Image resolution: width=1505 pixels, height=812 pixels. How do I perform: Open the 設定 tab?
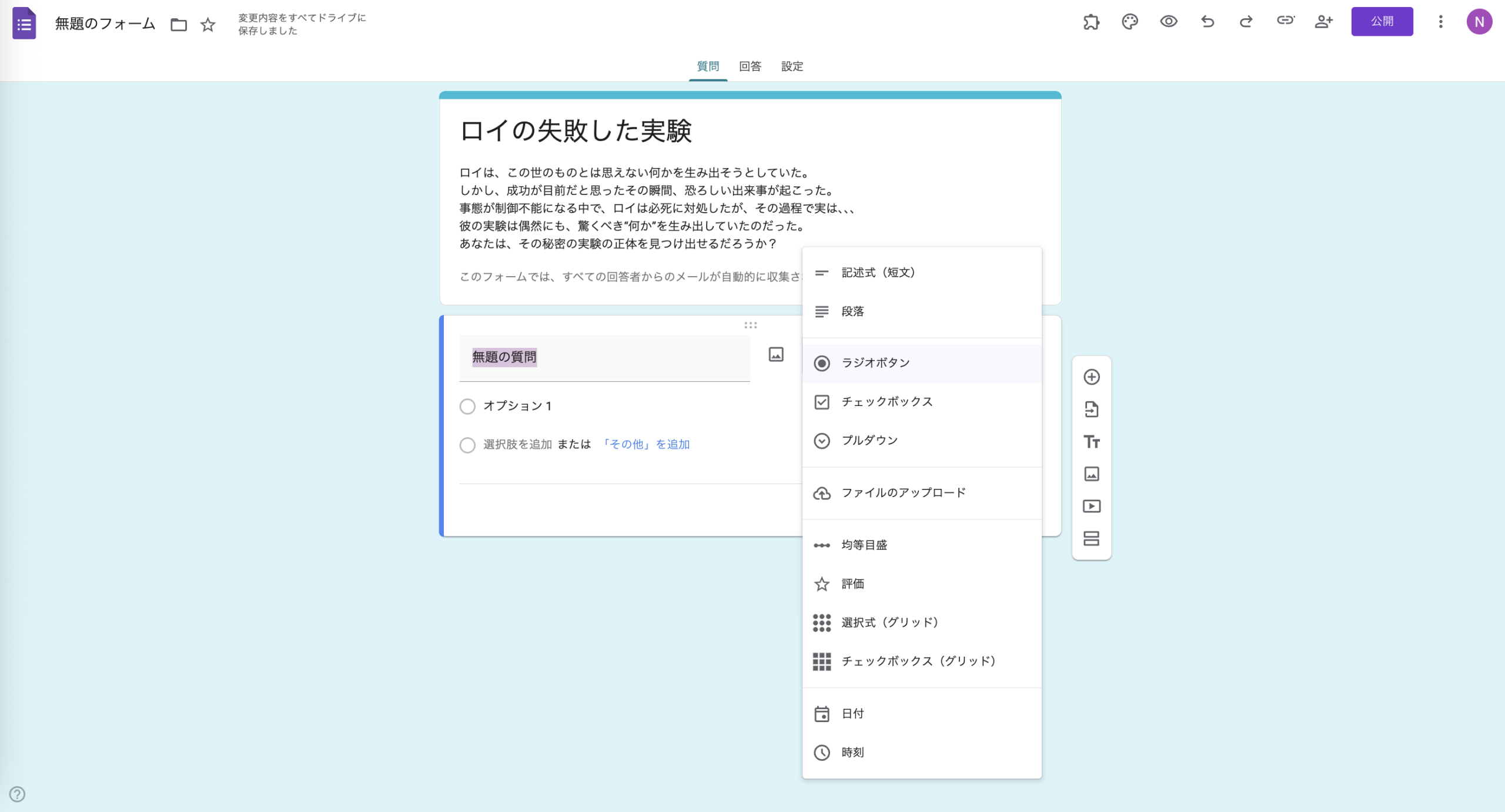coord(791,66)
